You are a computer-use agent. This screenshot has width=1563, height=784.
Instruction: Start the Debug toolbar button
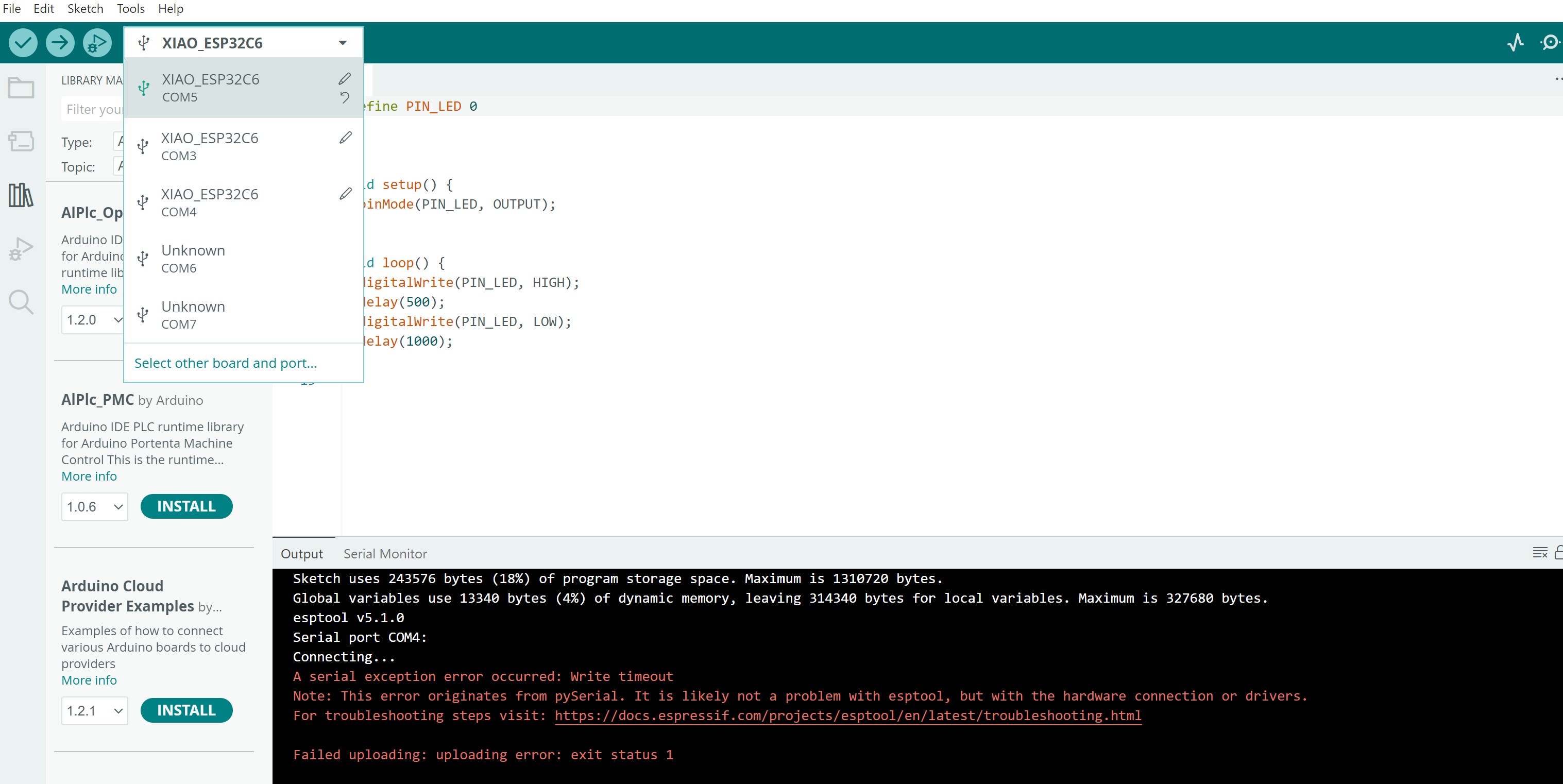(97, 43)
